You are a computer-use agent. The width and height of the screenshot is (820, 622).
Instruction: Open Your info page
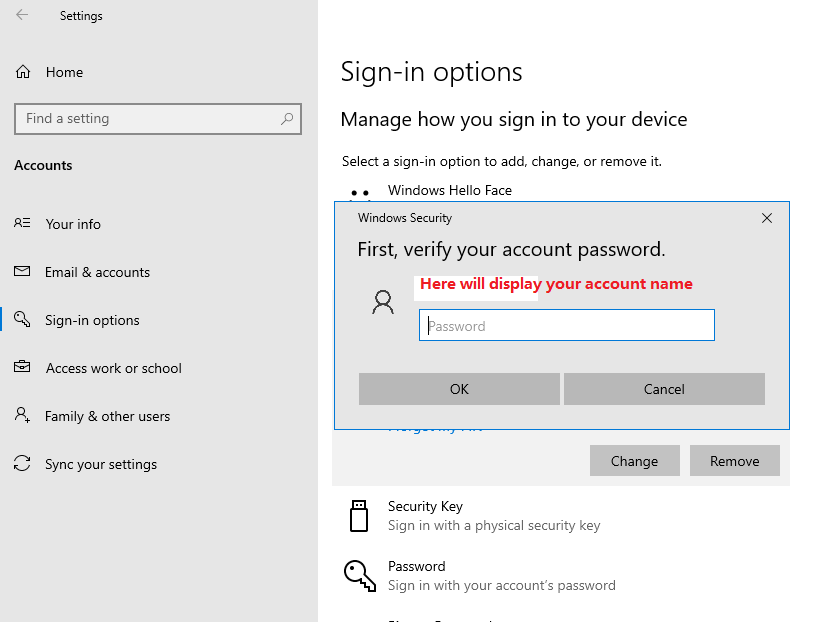click(73, 224)
